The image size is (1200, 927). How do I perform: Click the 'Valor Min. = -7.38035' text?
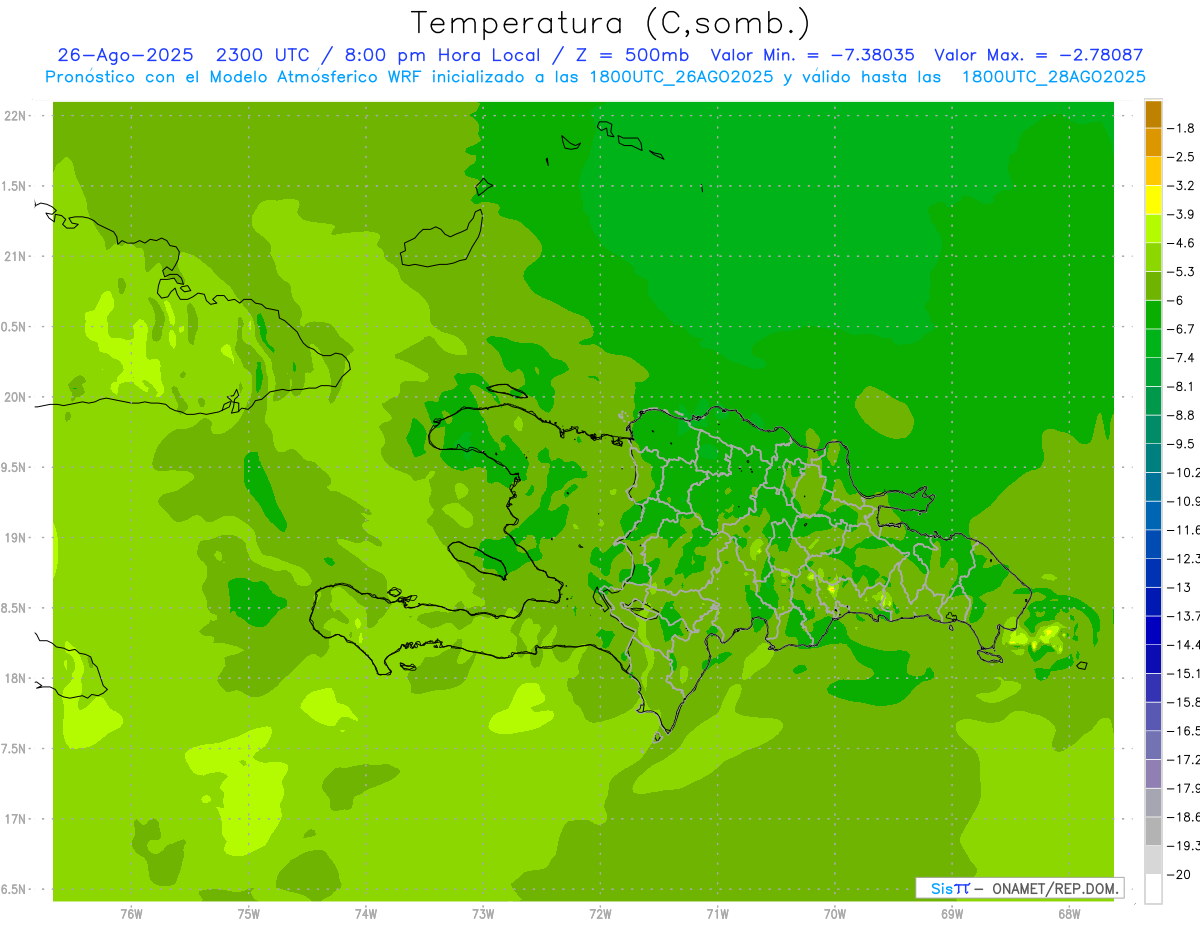coord(813,55)
